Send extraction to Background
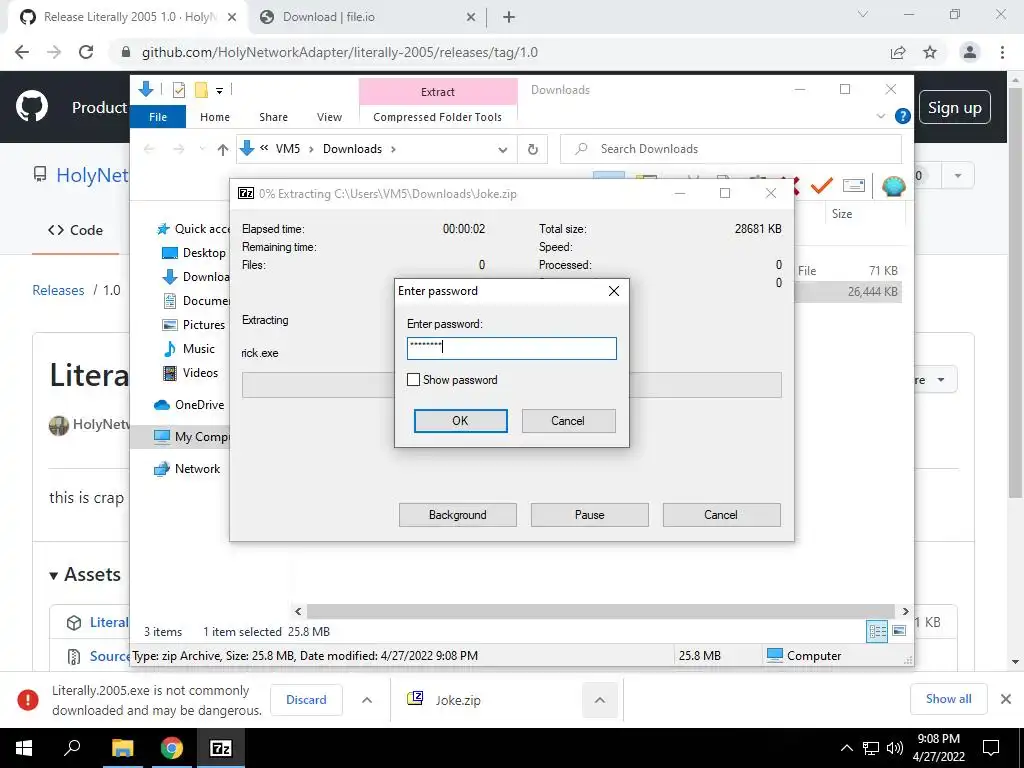 457,515
